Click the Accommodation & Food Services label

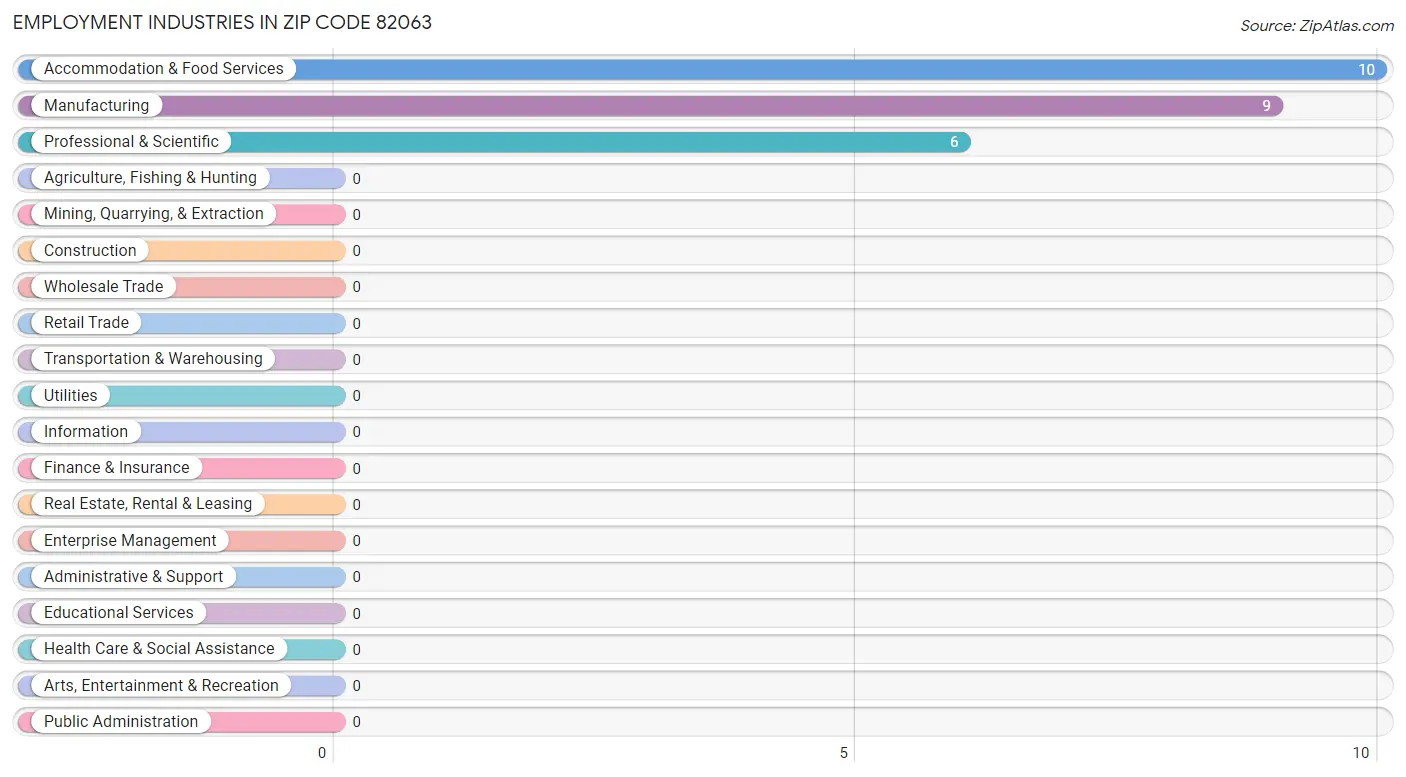164,69
